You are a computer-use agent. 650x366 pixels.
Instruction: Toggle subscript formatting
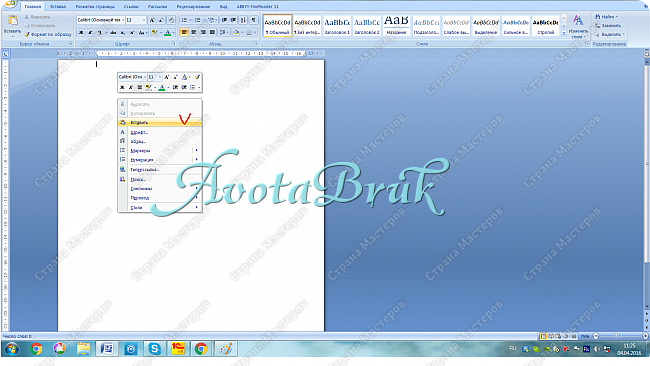tap(123, 32)
